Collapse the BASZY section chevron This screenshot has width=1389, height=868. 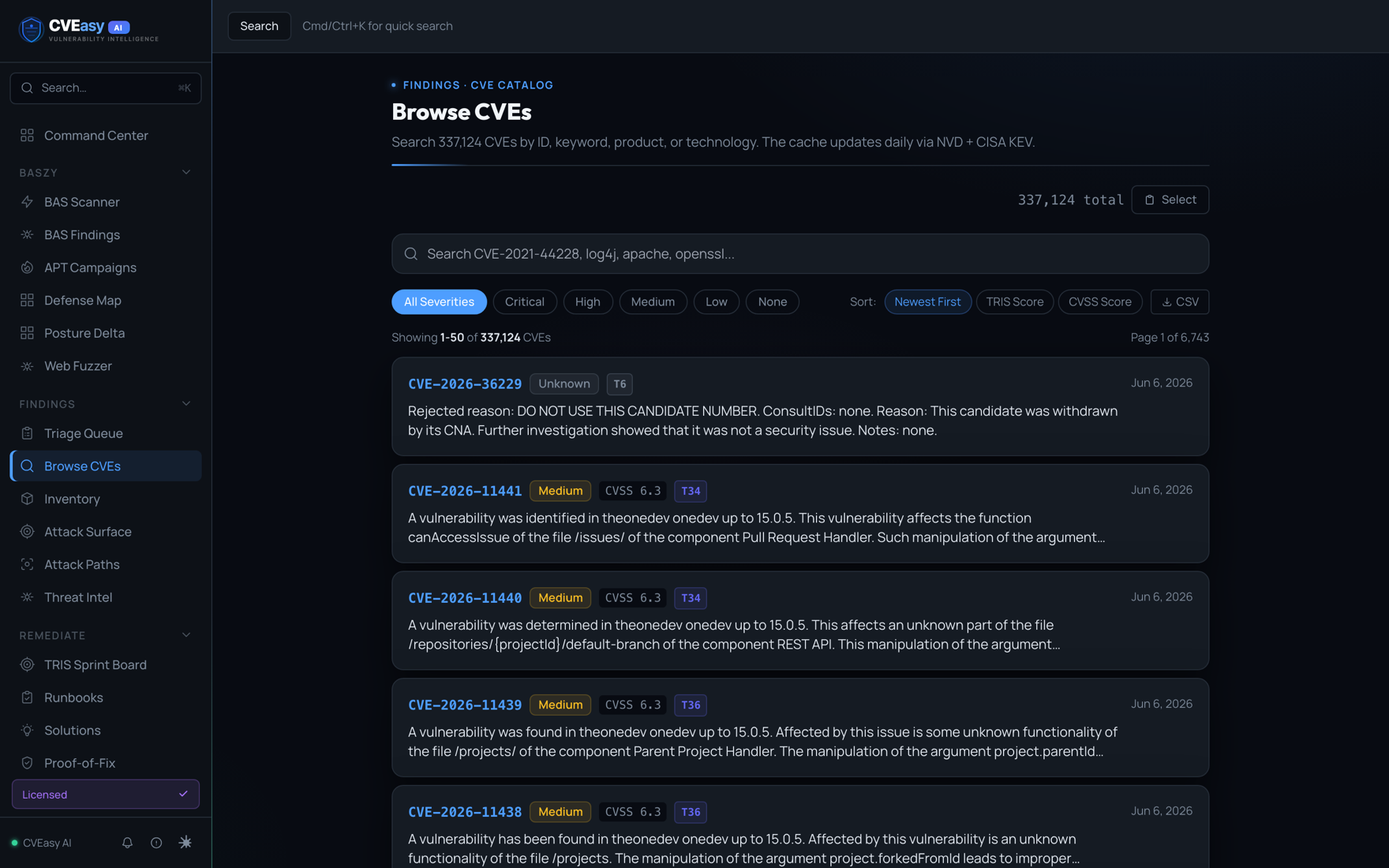[186, 172]
